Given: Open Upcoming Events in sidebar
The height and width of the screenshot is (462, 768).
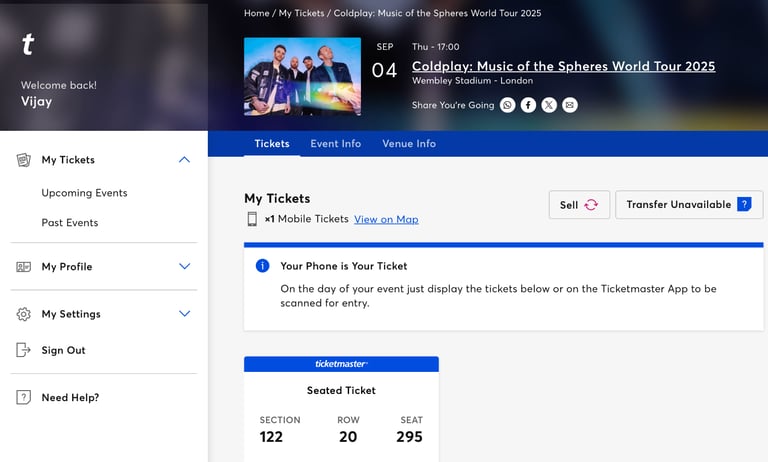Looking at the screenshot, I should point(84,193).
